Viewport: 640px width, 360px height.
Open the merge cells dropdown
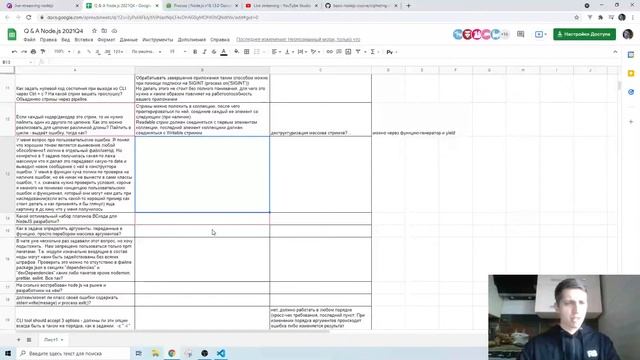[x=259, y=52]
